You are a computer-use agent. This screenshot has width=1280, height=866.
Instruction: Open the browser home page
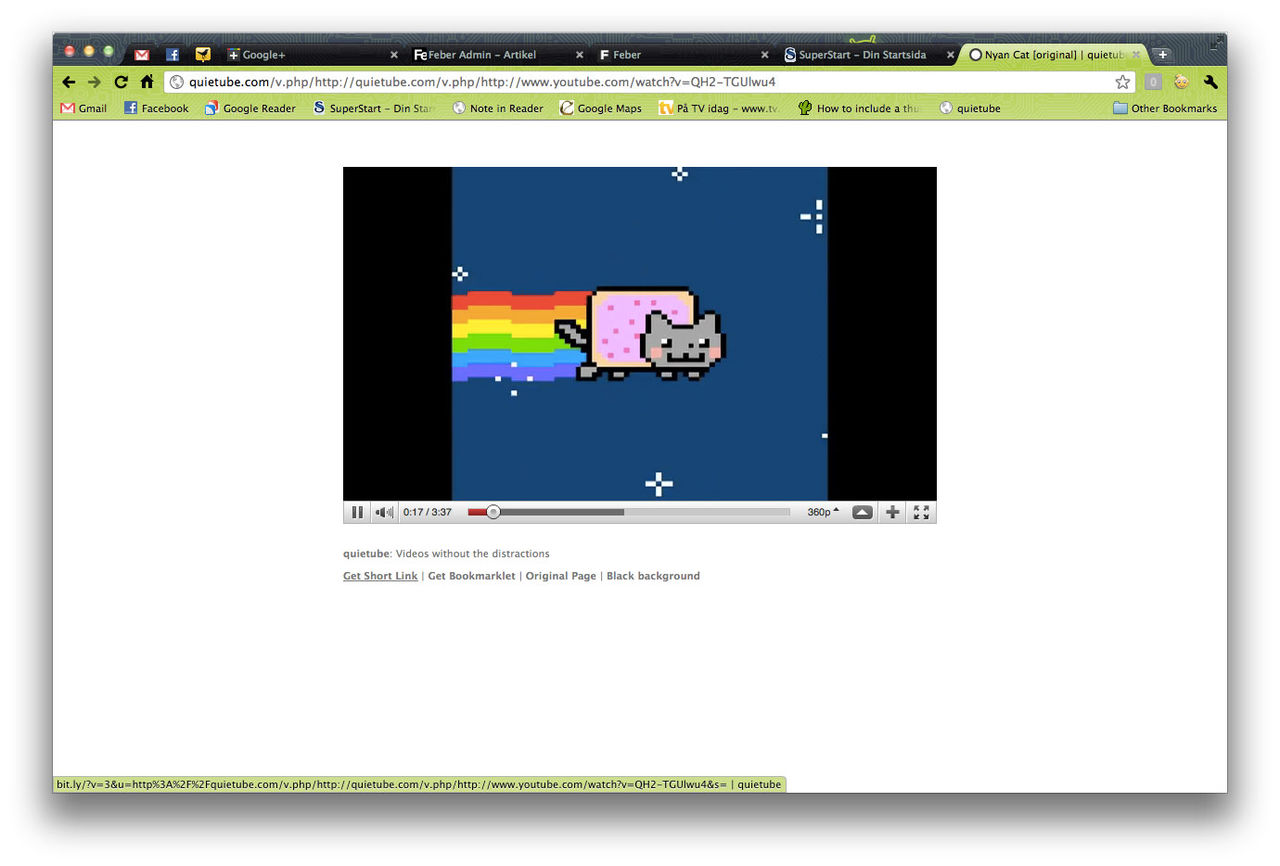[x=147, y=82]
